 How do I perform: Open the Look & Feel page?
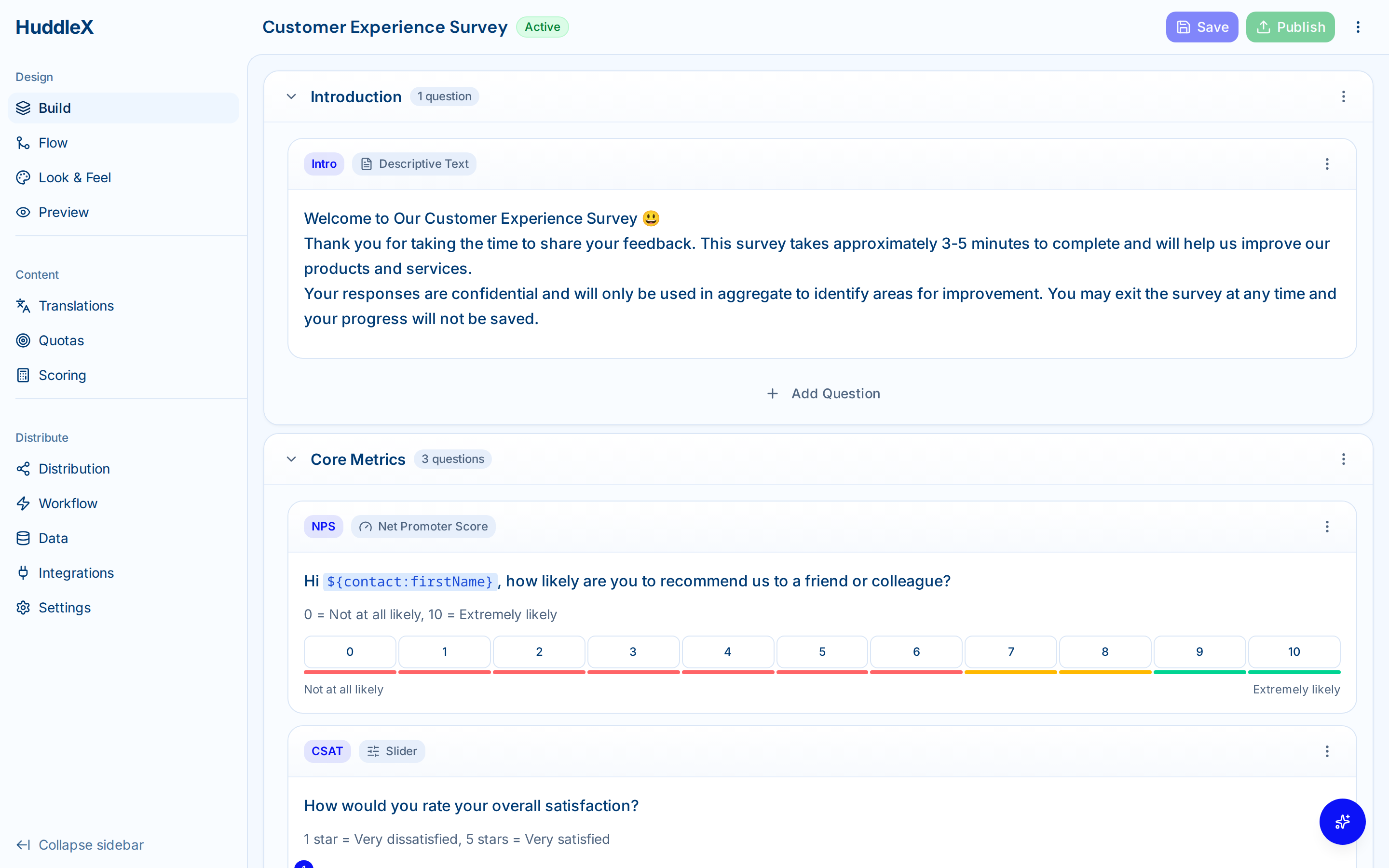point(123,177)
